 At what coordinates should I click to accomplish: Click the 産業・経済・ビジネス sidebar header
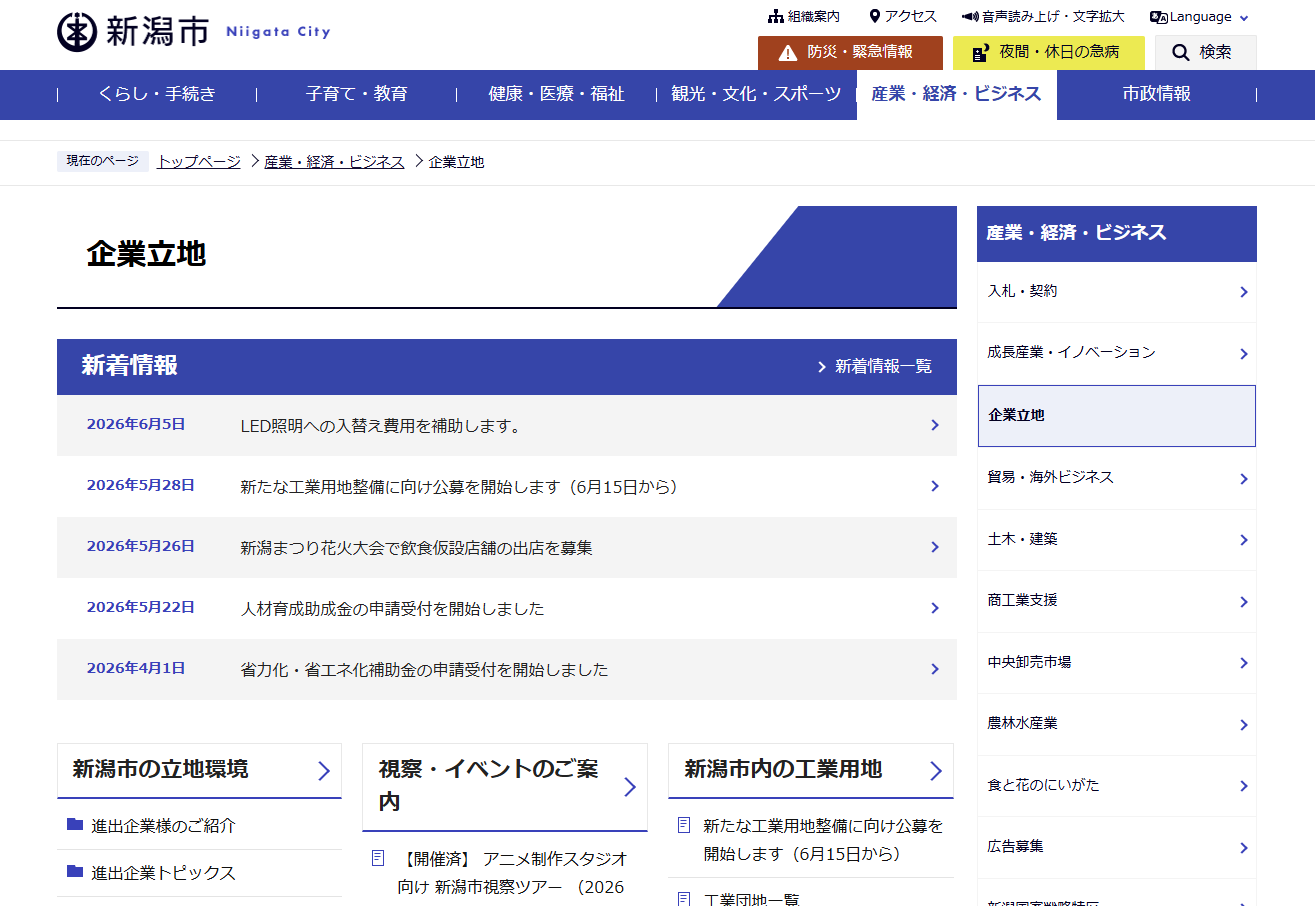(x=1117, y=233)
